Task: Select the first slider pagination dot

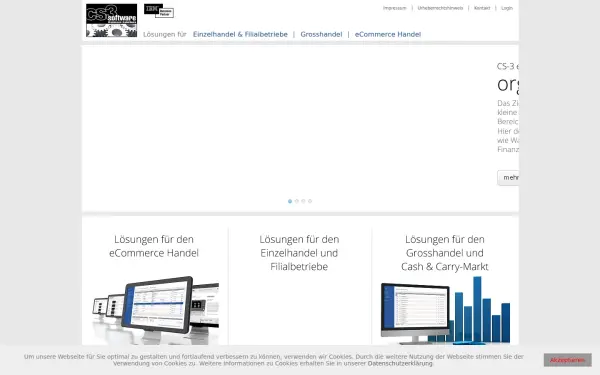Action: pyautogui.click(x=290, y=201)
